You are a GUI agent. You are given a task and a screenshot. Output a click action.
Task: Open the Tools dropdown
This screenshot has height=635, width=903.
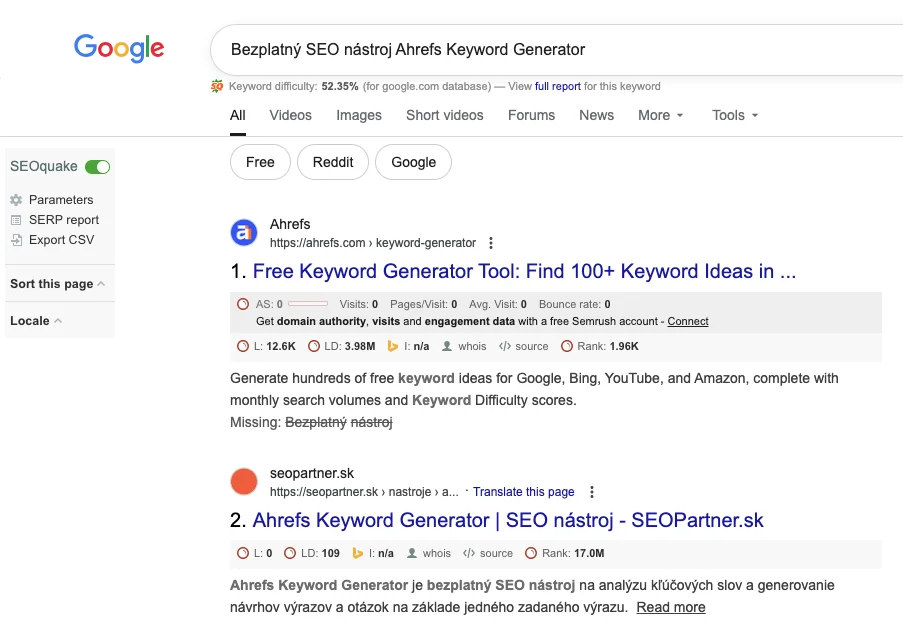(735, 115)
